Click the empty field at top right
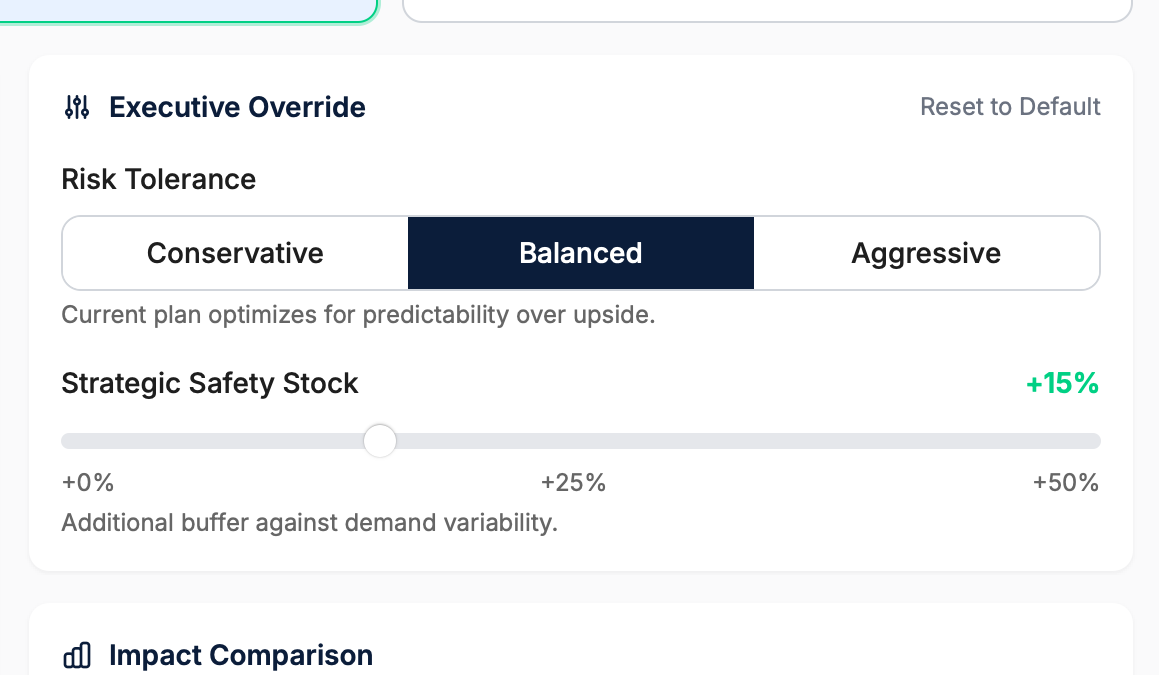 [768, 8]
